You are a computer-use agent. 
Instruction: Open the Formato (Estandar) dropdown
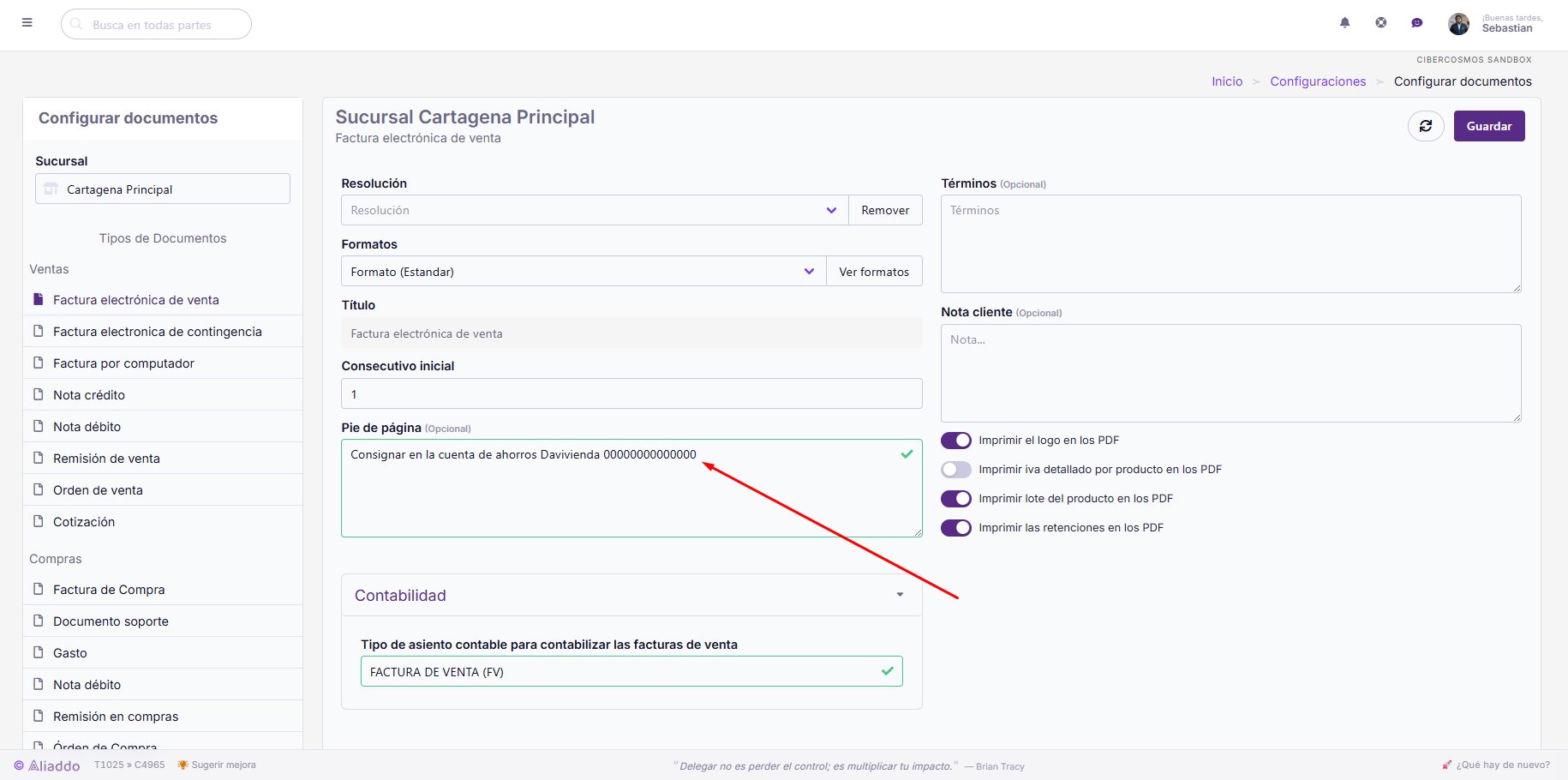pos(584,272)
